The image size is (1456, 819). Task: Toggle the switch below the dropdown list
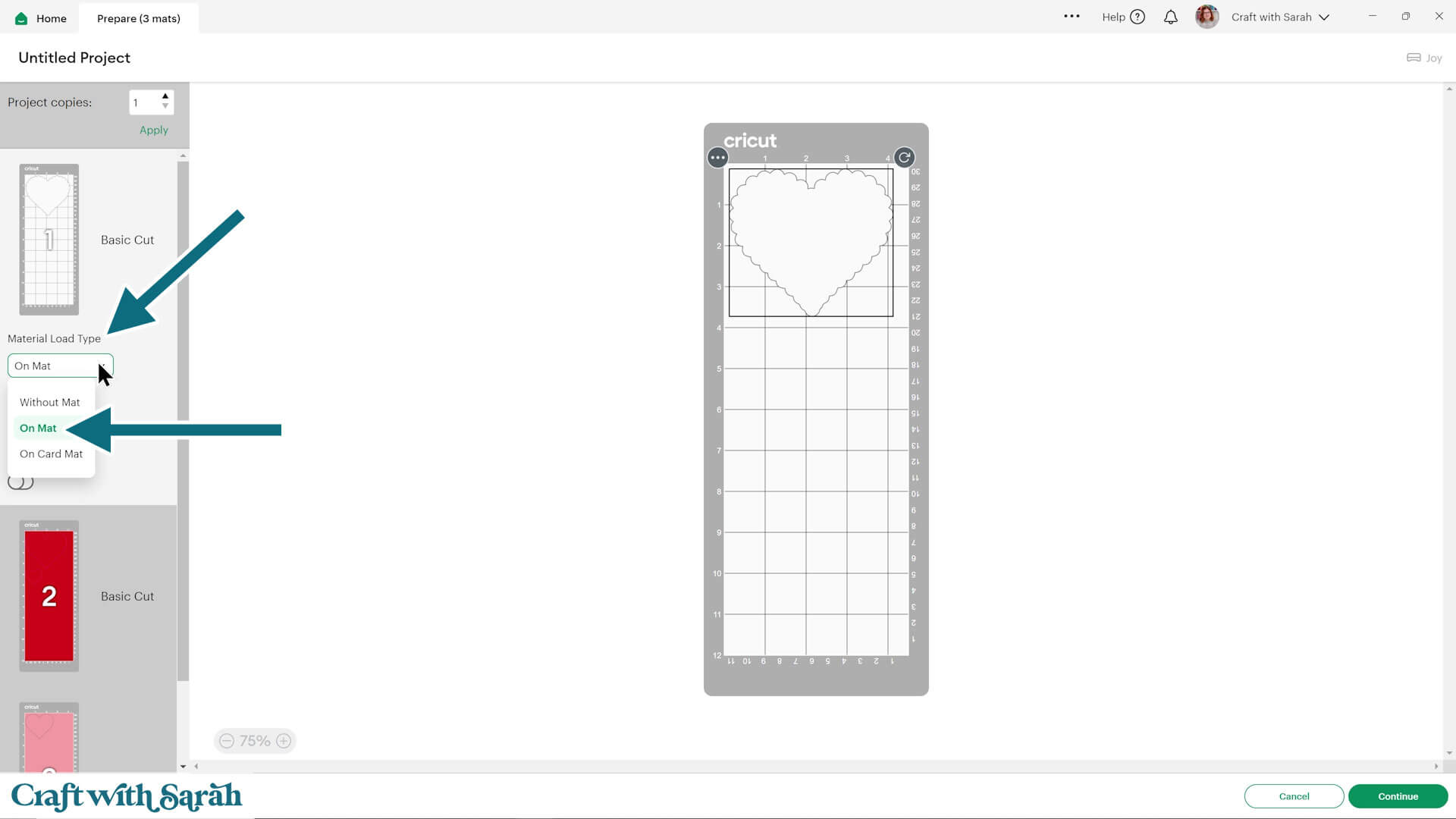pyautogui.click(x=20, y=482)
